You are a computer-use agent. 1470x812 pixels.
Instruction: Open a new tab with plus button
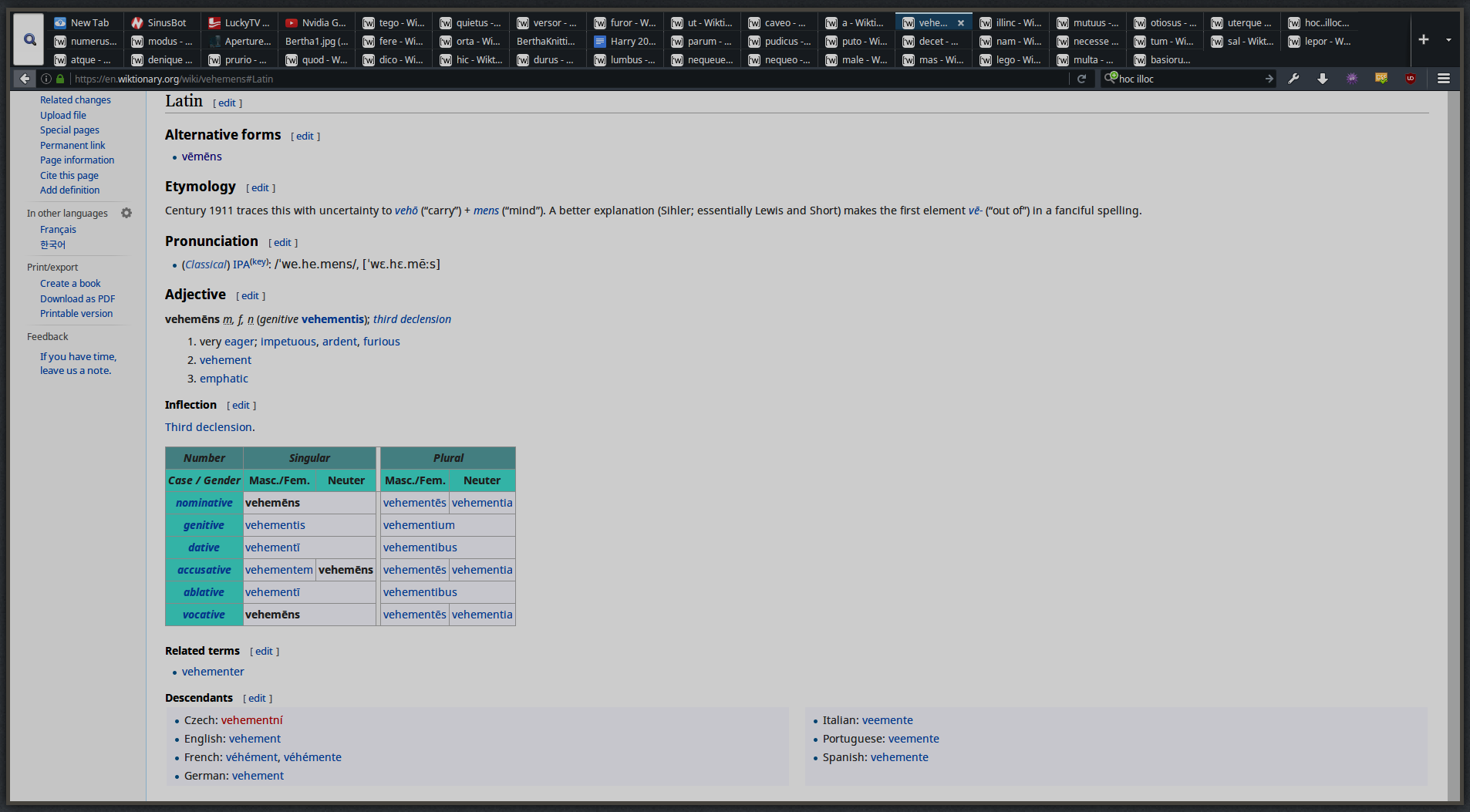coord(1424,39)
